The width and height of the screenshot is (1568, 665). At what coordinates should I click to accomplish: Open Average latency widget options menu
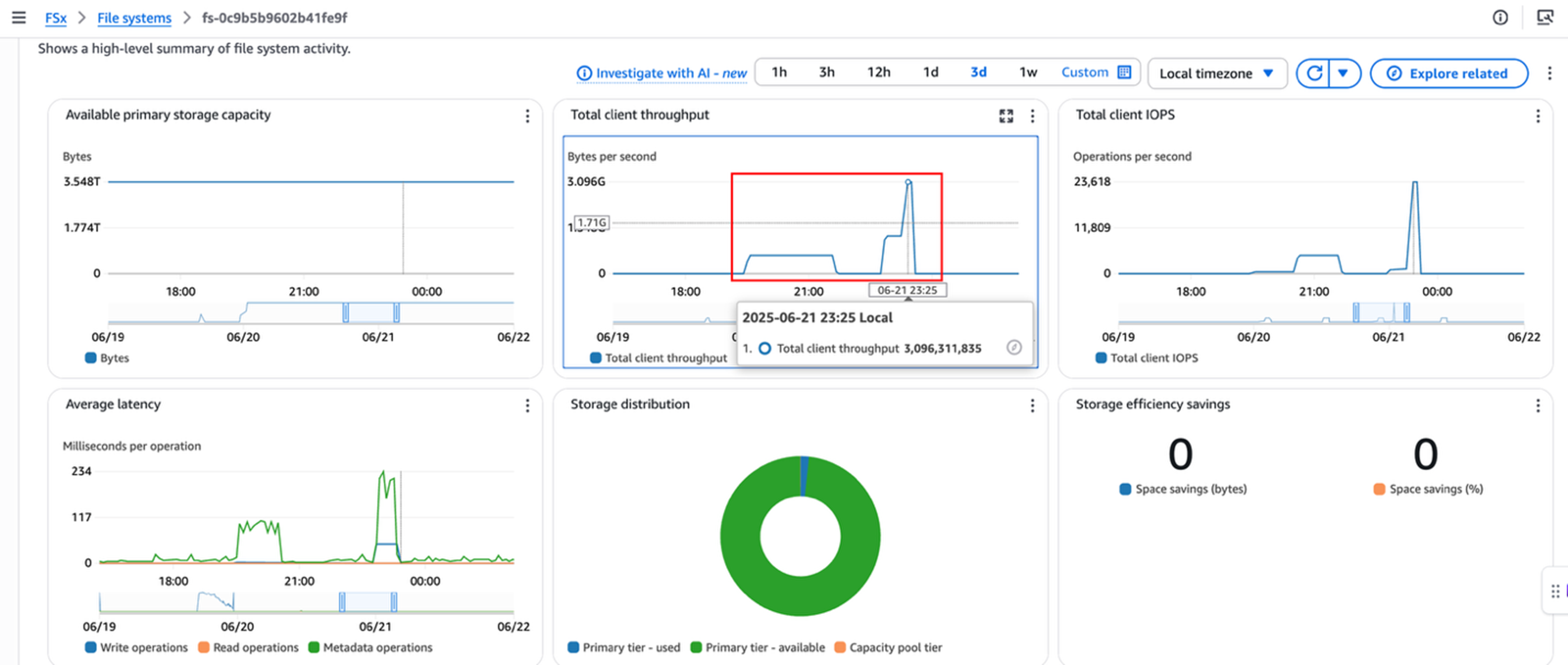click(x=527, y=405)
